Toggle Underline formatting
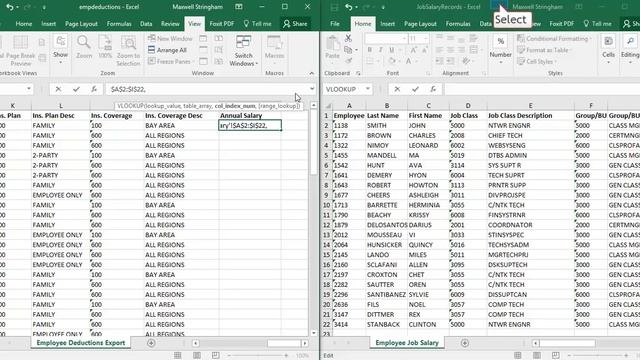This screenshot has width=640, height=360. point(392,50)
